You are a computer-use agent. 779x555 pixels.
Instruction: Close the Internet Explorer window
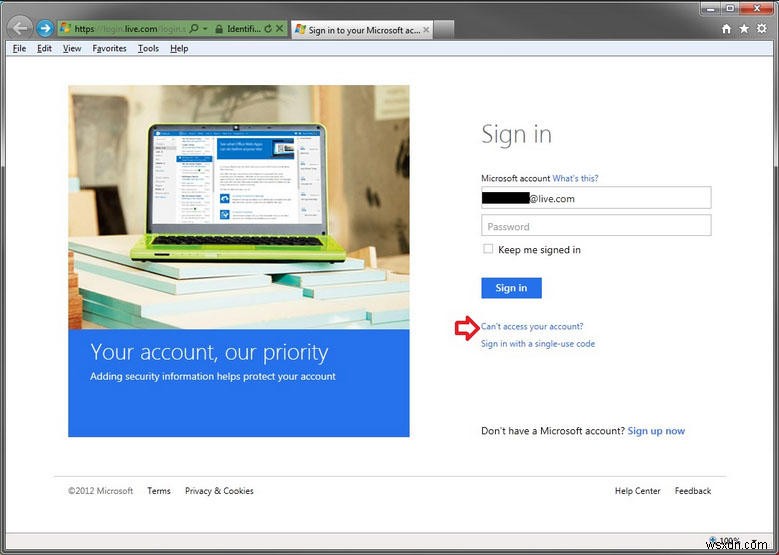click(757, 8)
